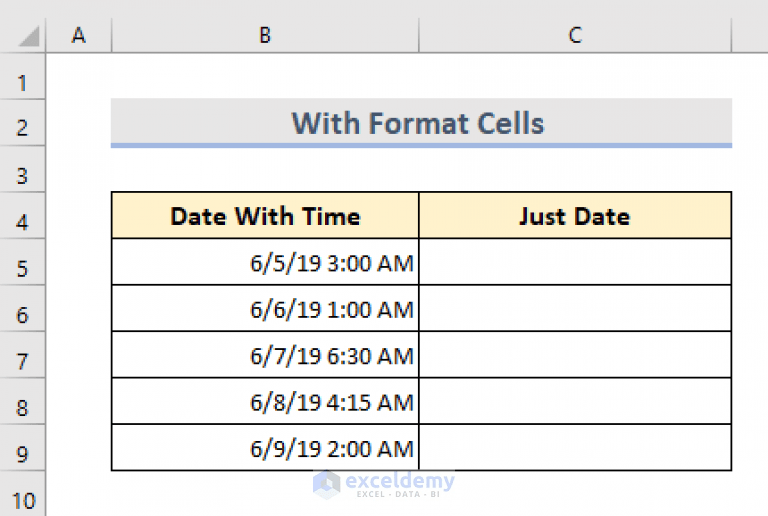Select column B header
This screenshot has height=516, width=768.
click(265, 35)
